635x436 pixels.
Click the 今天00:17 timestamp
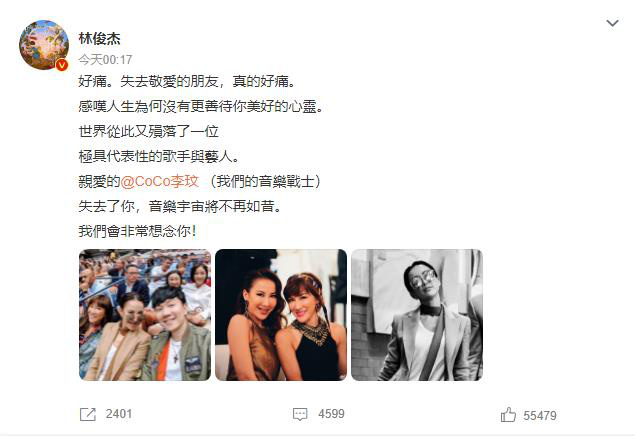tap(105, 60)
